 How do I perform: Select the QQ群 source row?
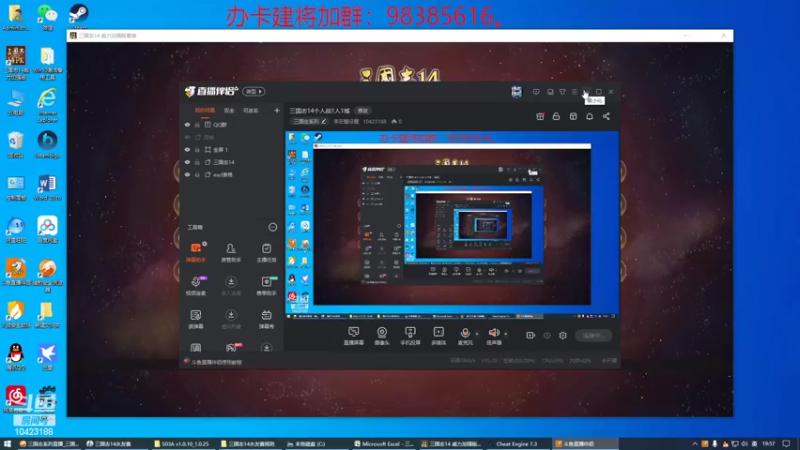click(x=232, y=124)
